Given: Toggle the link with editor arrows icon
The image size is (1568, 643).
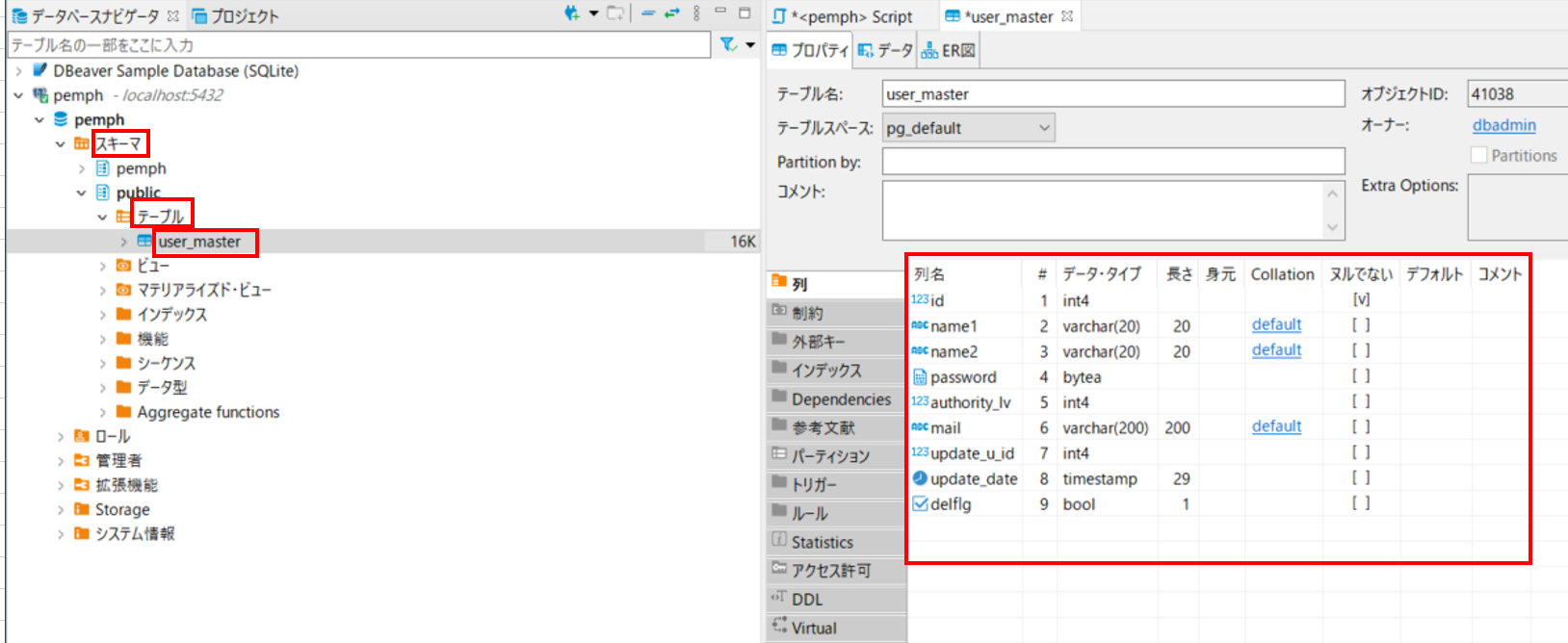Looking at the screenshot, I should point(672,13).
